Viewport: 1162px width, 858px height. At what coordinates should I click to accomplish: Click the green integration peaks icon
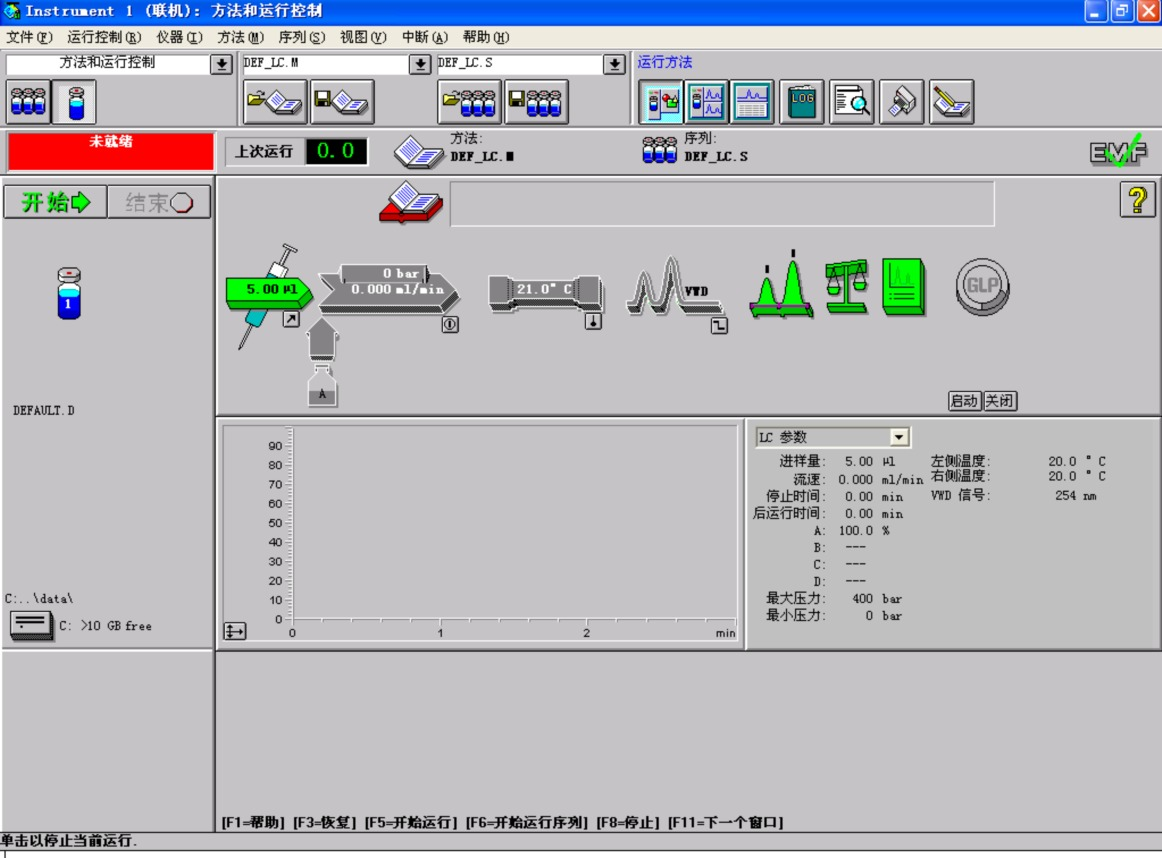pos(781,290)
